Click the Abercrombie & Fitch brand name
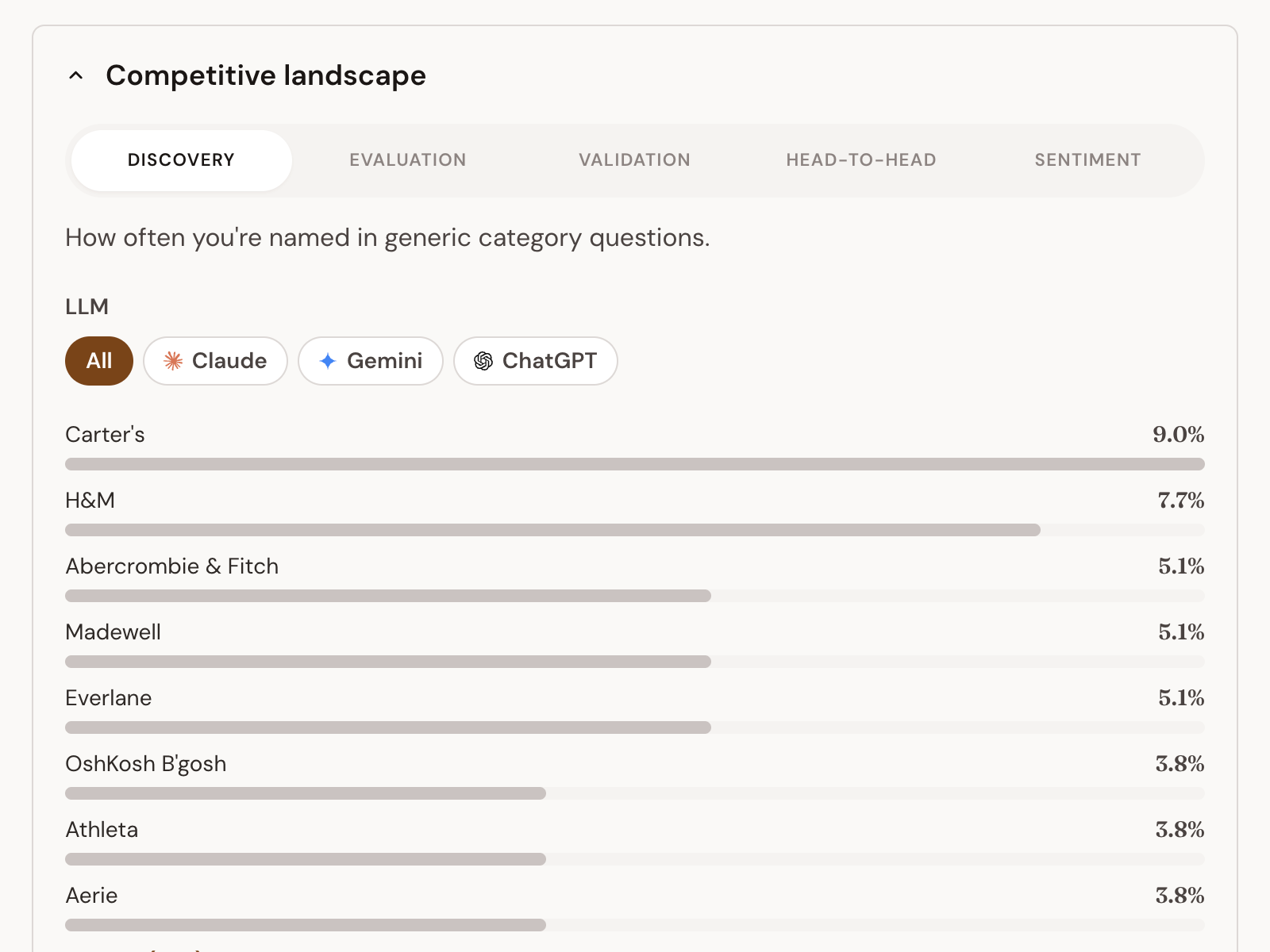Image resolution: width=1270 pixels, height=952 pixels. [x=172, y=566]
